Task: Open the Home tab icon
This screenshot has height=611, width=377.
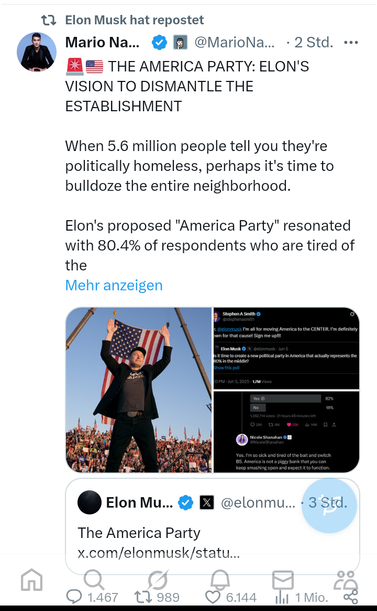Action: [32, 579]
